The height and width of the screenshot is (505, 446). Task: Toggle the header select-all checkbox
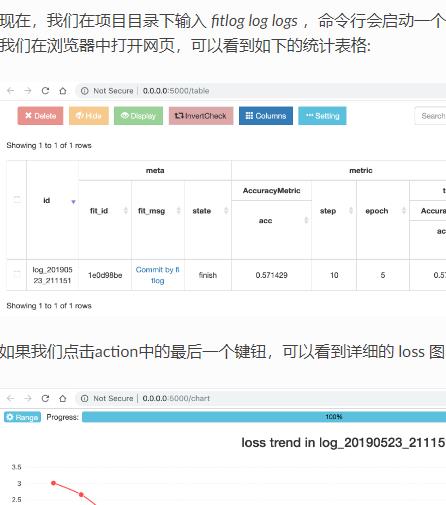tap(17, 199)
